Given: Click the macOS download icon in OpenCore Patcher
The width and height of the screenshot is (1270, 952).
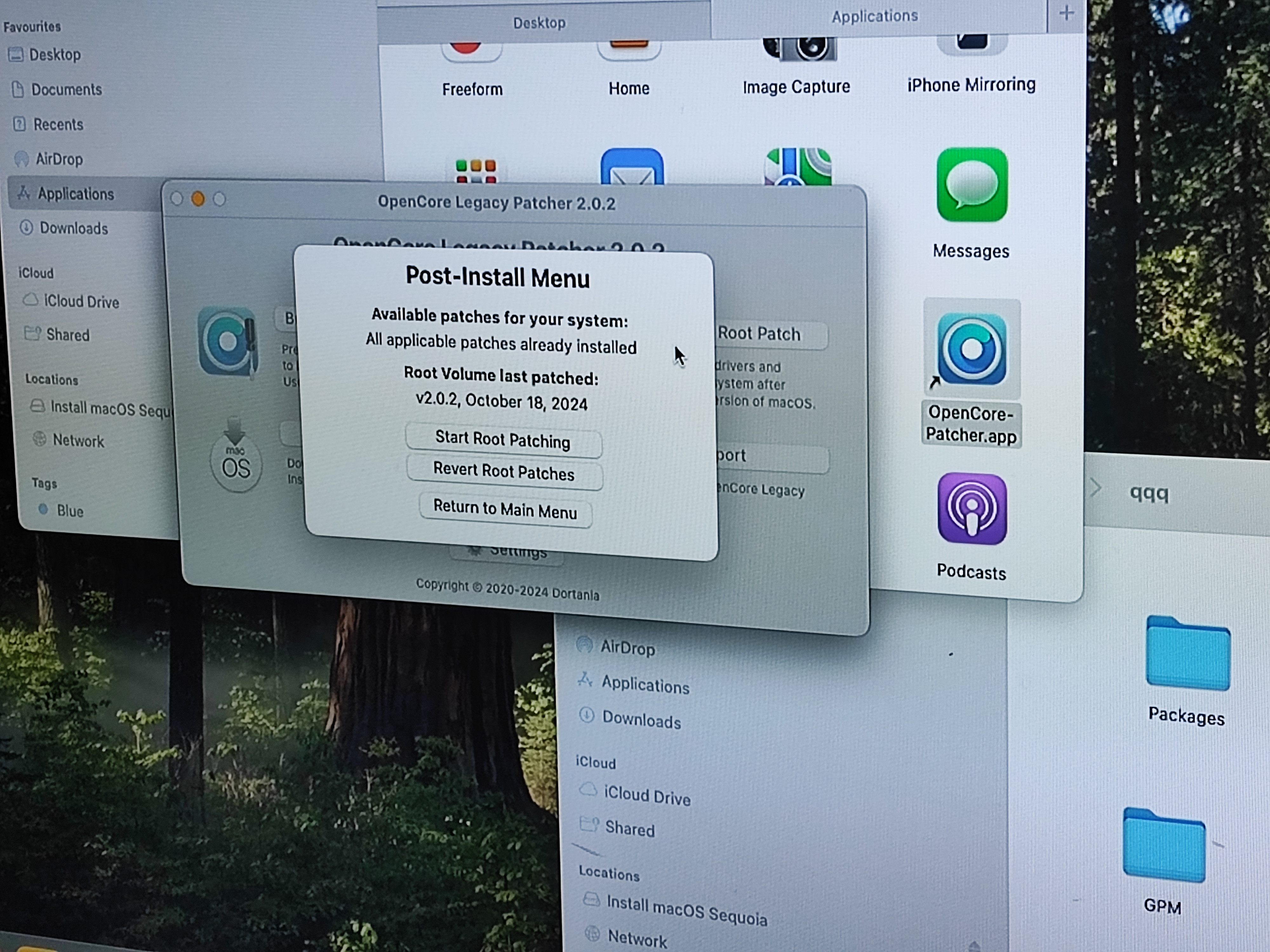Looking at the screenshot, I should pyautogui.click(x=236, y=461).
